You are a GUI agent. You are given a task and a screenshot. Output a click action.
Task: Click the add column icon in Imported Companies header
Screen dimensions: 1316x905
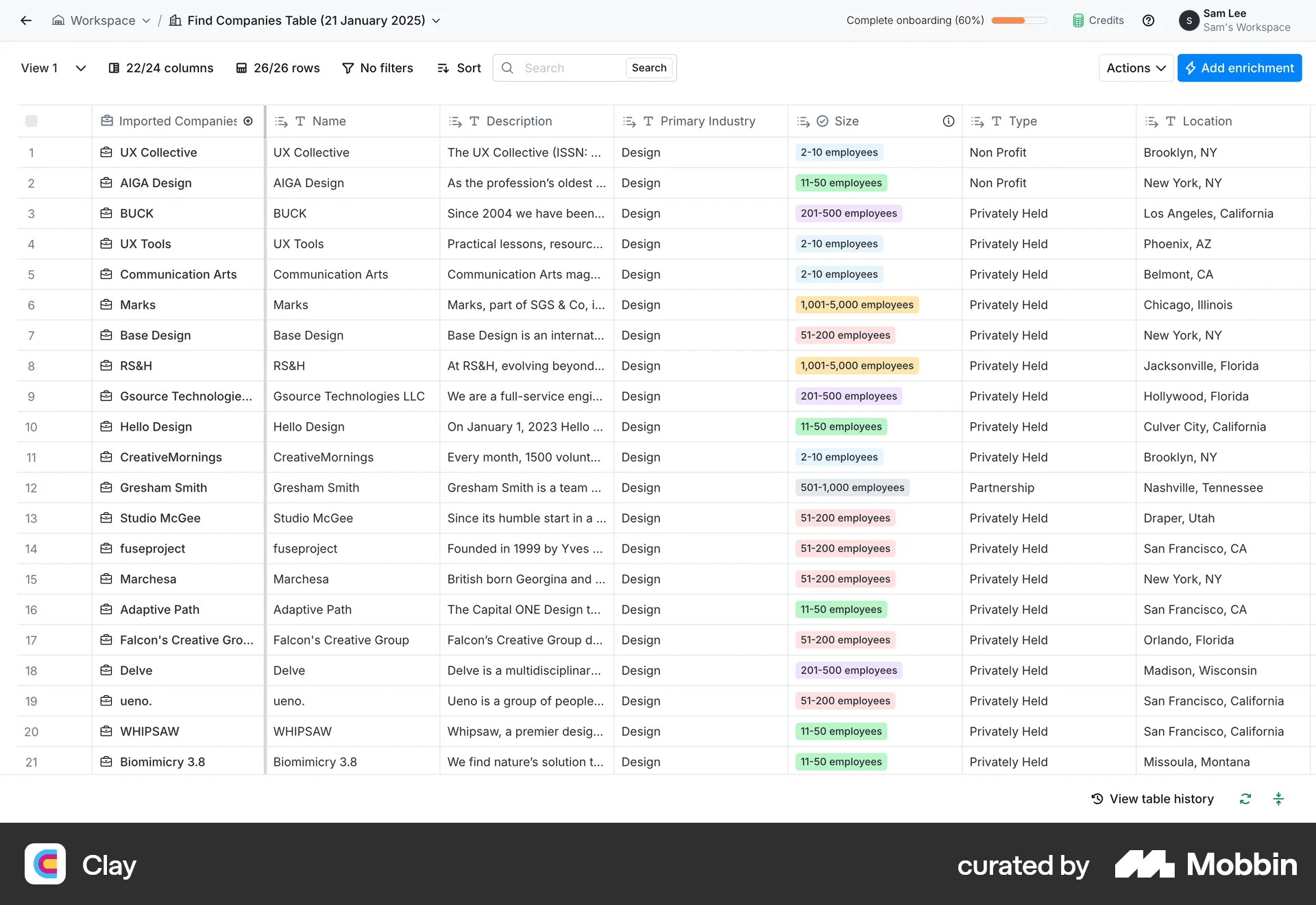click(248, 121)
